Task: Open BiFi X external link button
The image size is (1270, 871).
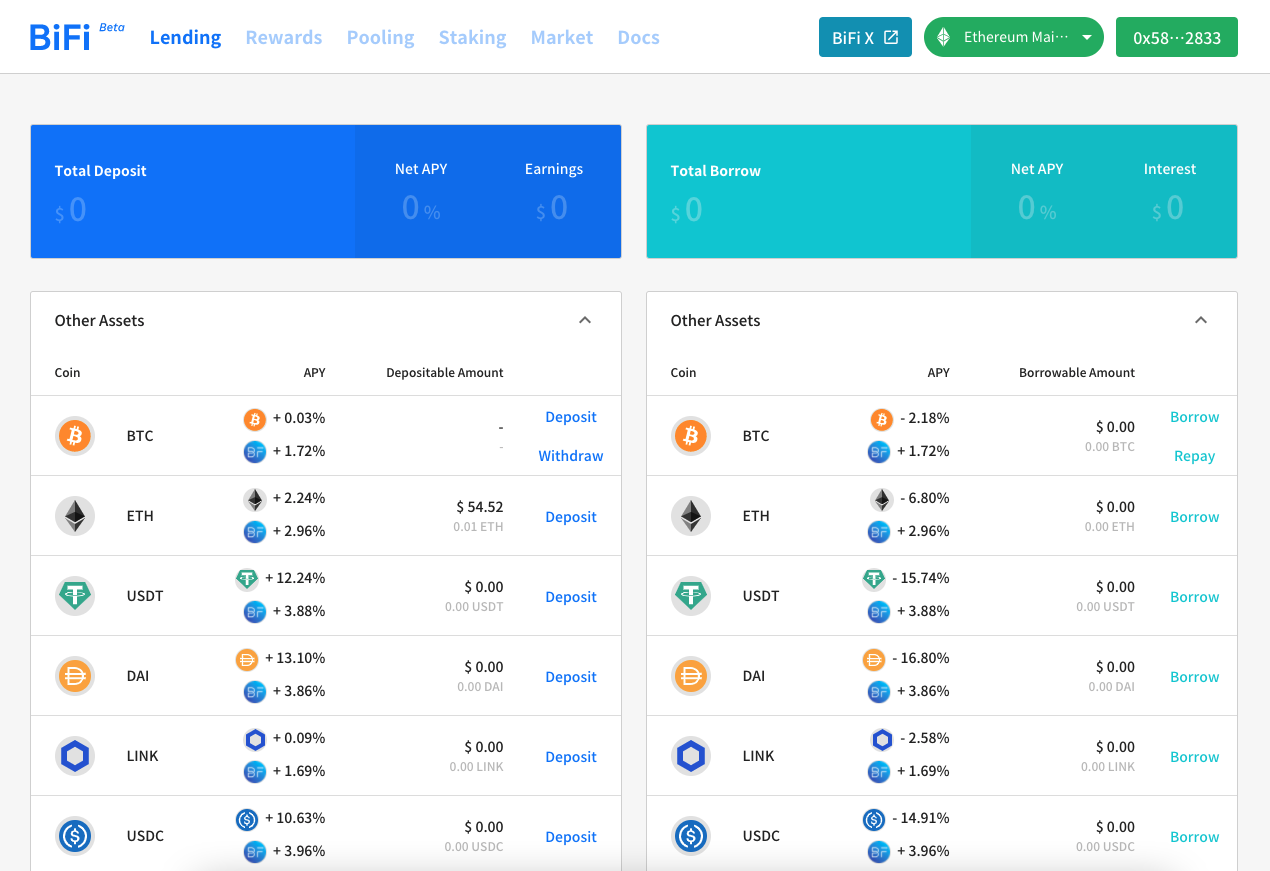Action: (865, 37)
